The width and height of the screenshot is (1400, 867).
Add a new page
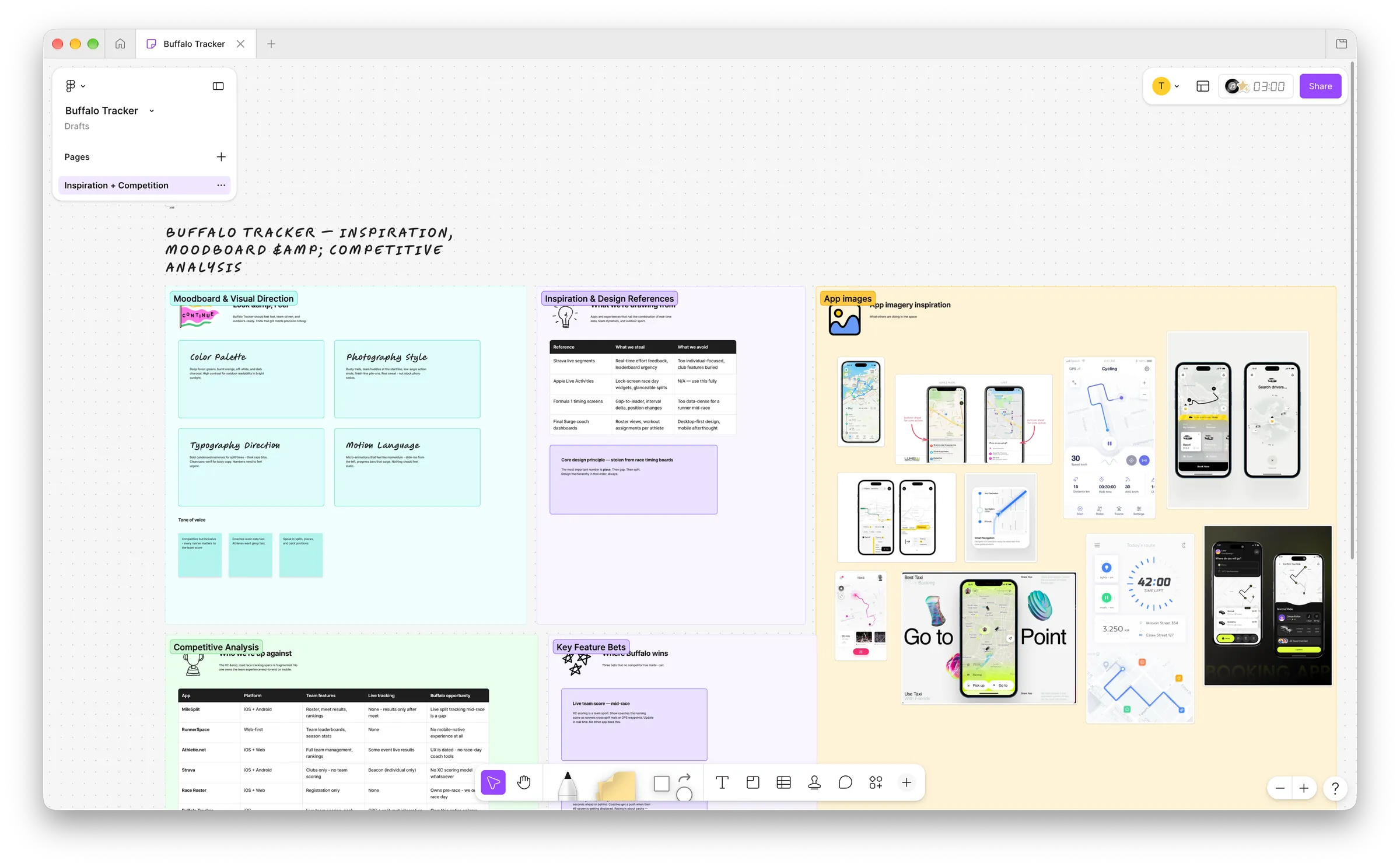pos(221,157)
